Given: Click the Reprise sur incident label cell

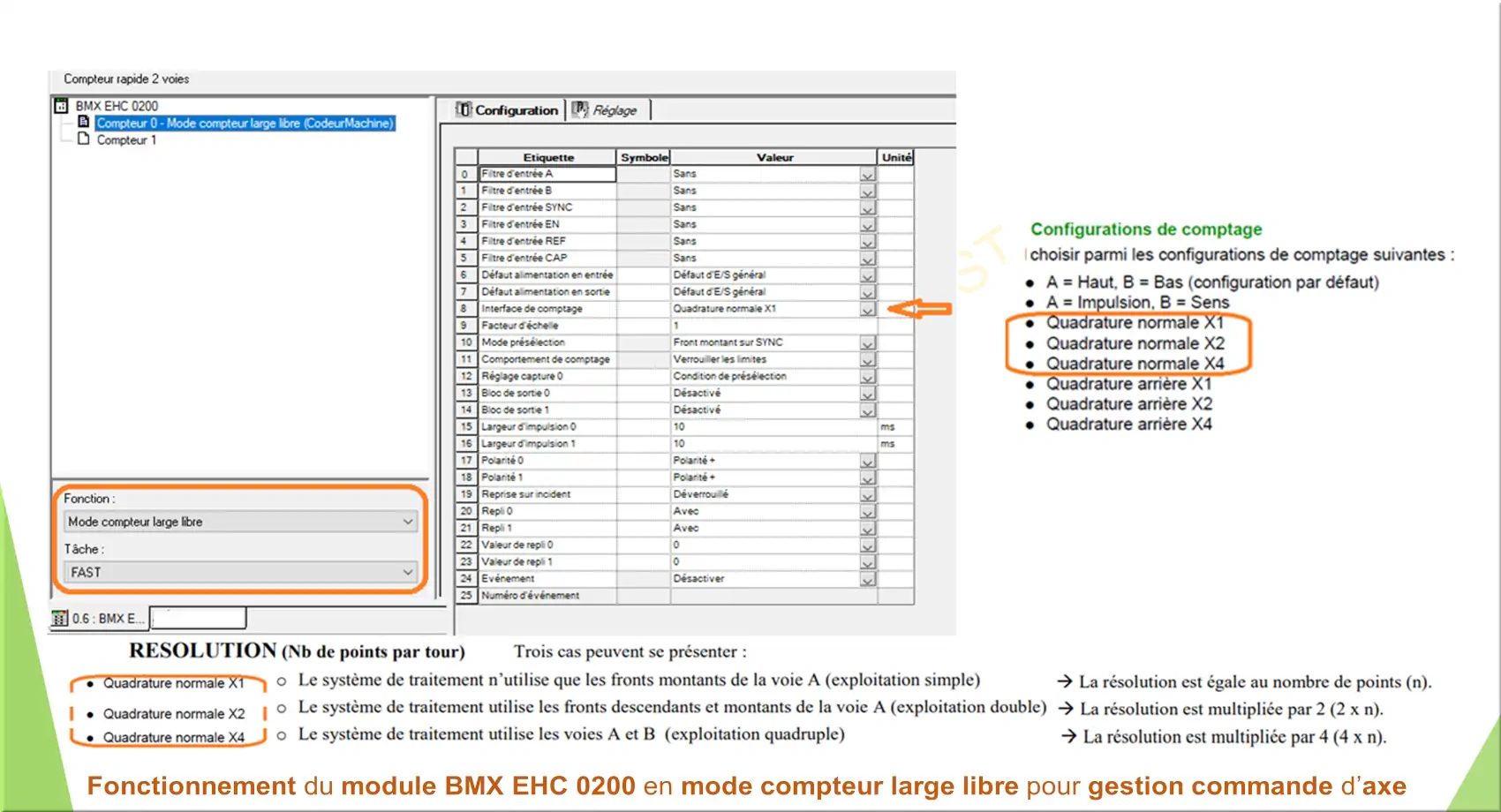Looking at the screenshot, I should tap(547, 494).
